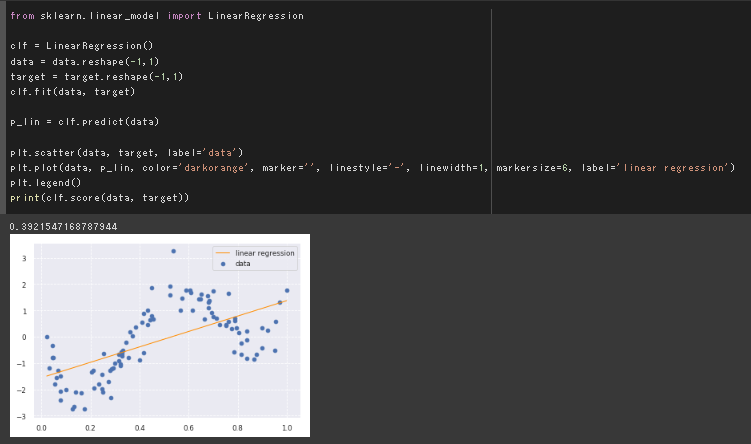Click the orange line marker in legend
The height and width of the screenshot is (444, 751).
click(221, 253)
